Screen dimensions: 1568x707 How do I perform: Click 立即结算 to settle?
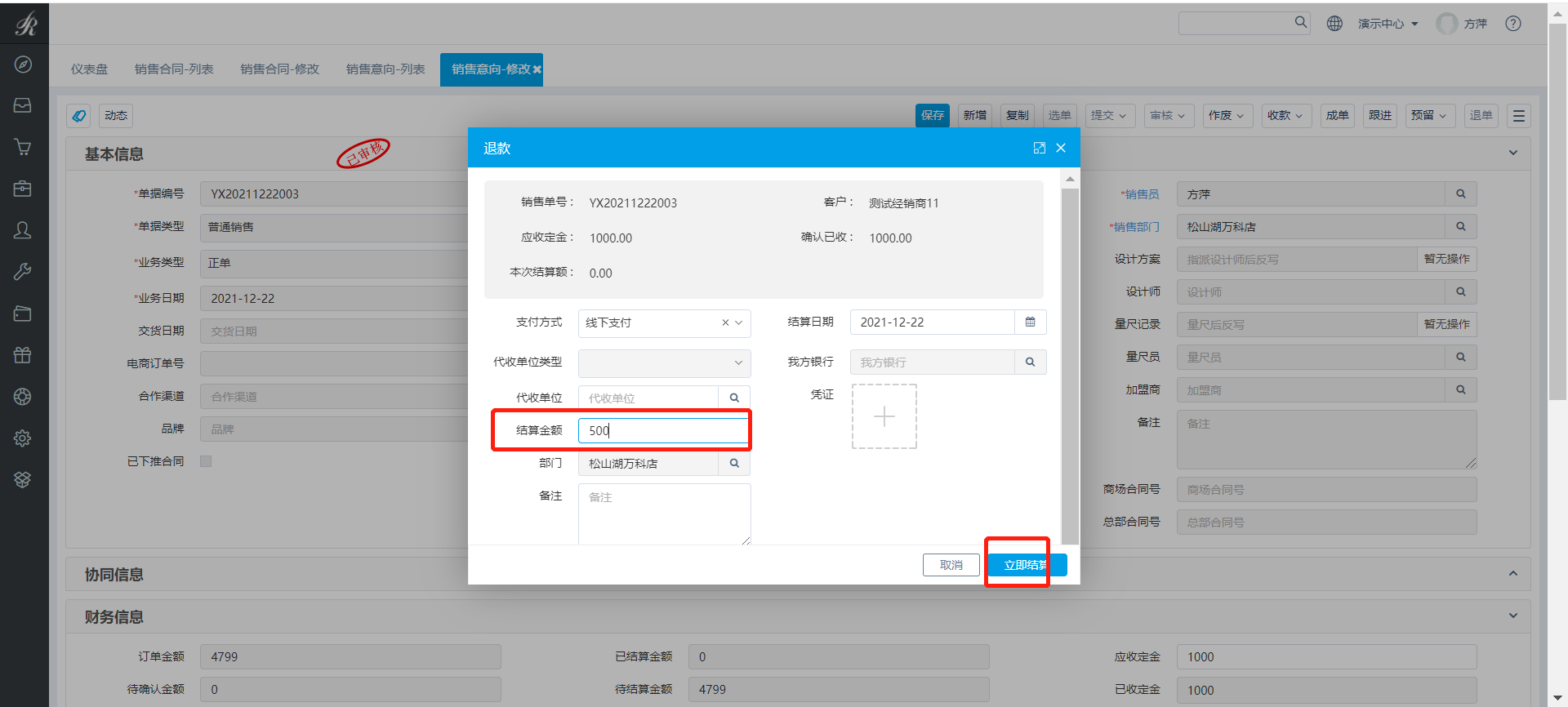[1027, 565]
